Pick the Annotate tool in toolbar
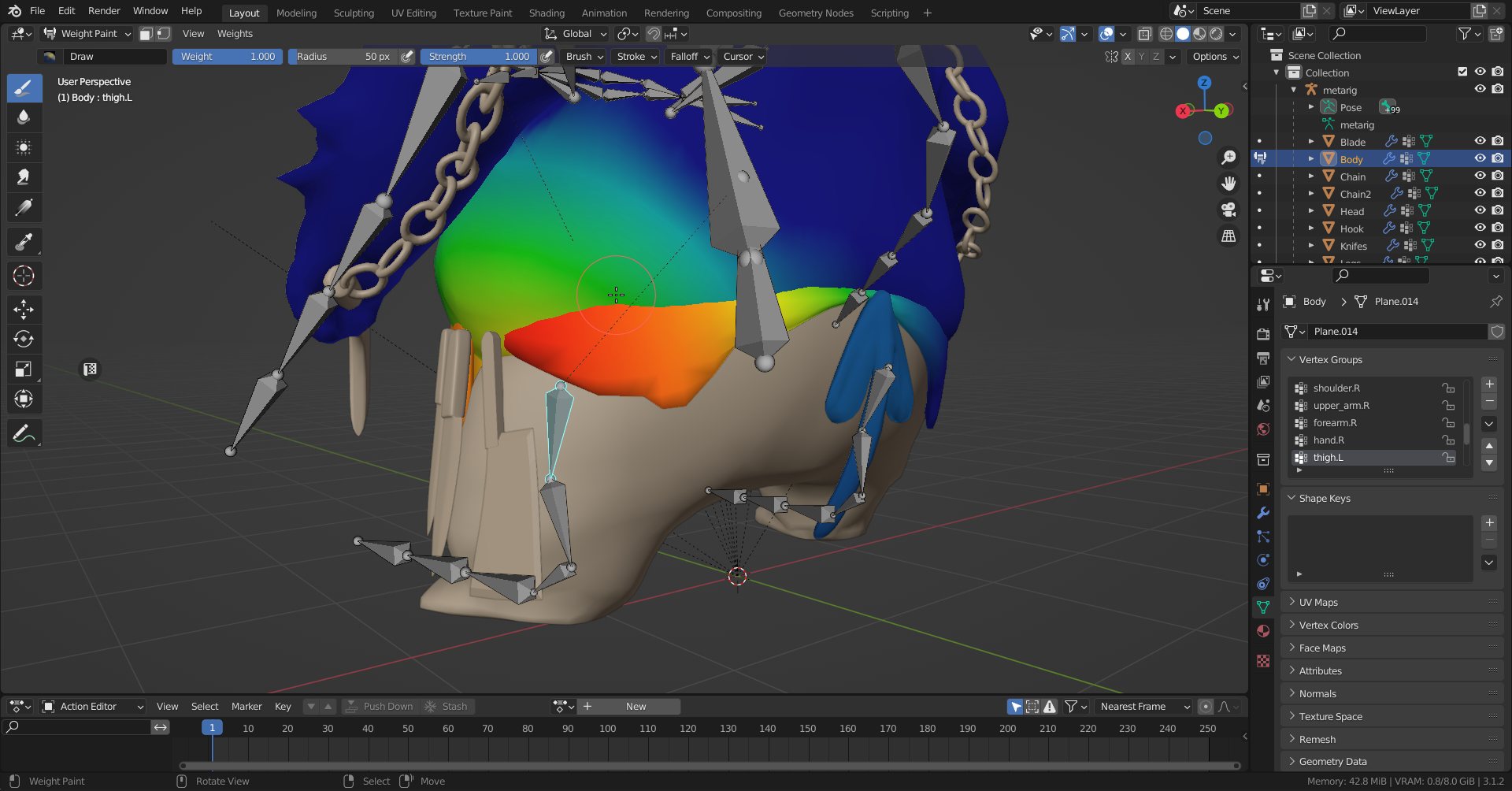1512x791 pixels. pyautogui.click(x=24, y=433)
